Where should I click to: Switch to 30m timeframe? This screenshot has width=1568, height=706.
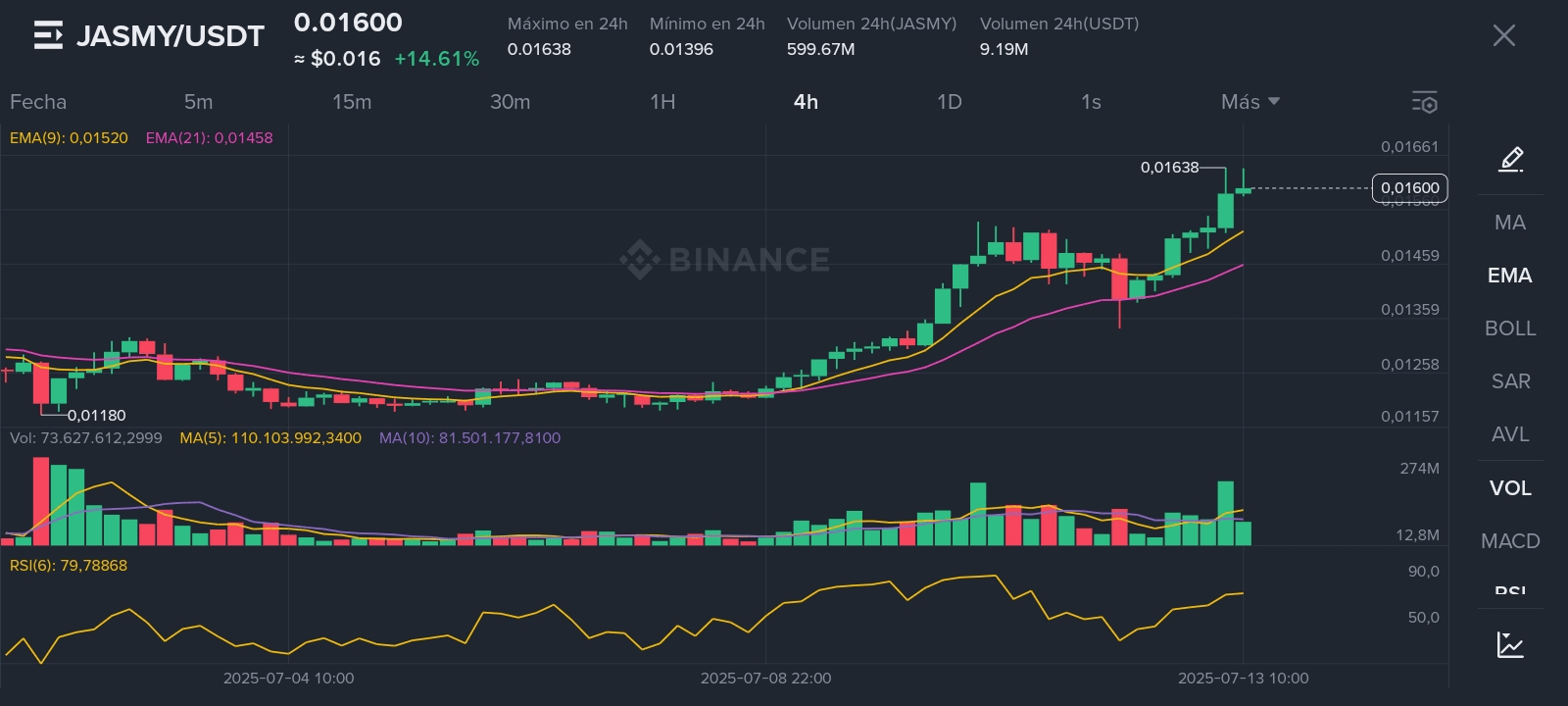pyautogui.click(x=510, y=102)
